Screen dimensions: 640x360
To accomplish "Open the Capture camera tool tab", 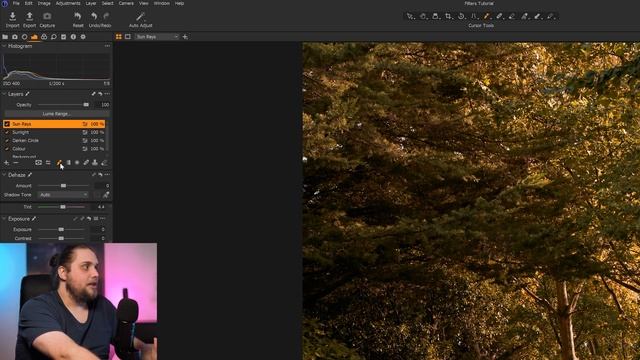I will [x=15, y=37].
